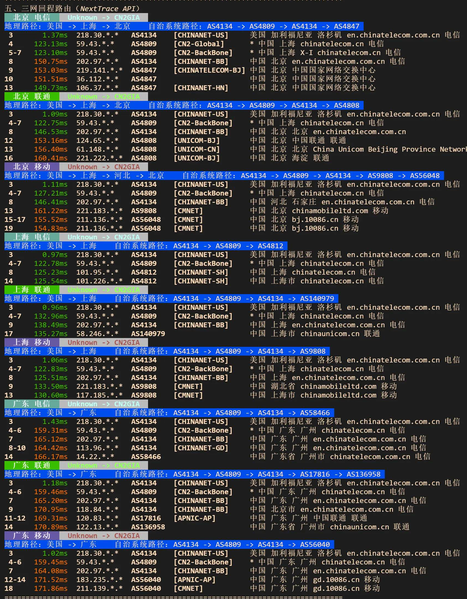This screenshot has height=599, width=467.
Task: Click the IP '183.235.*.*'
Action: coord(99,580)
